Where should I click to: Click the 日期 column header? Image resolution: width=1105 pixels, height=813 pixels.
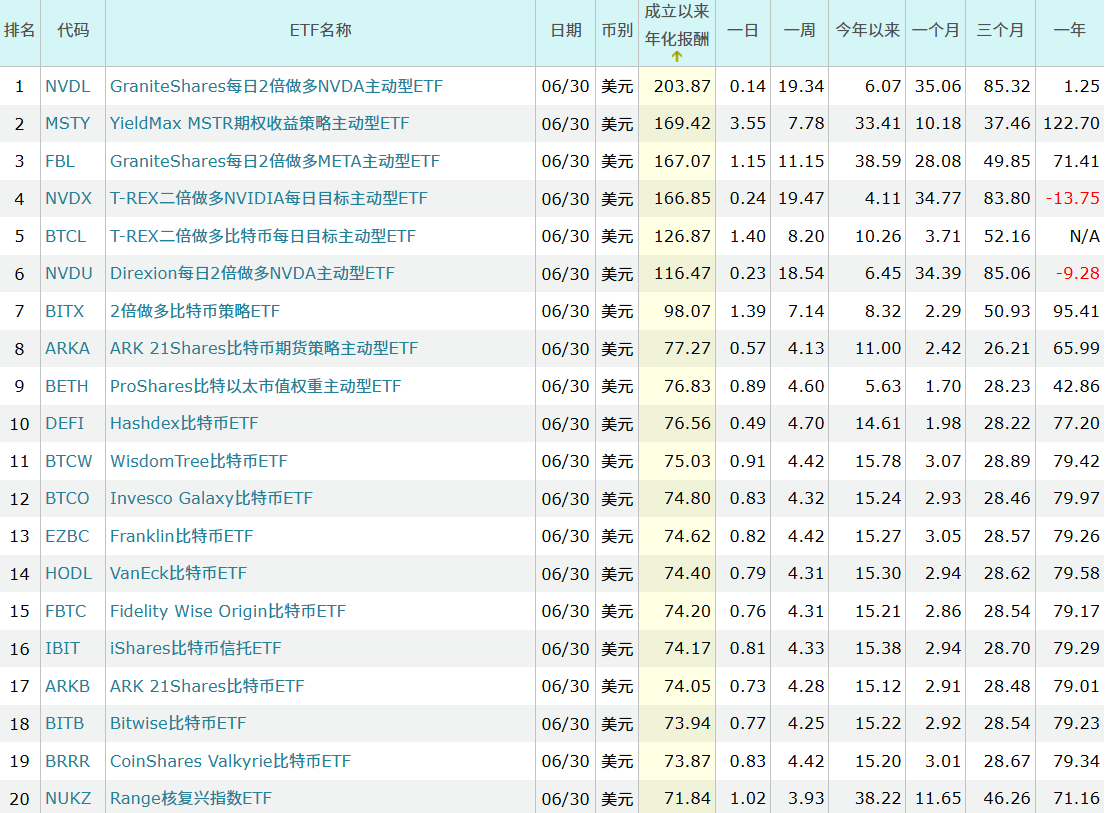click(x=566, y=30)
